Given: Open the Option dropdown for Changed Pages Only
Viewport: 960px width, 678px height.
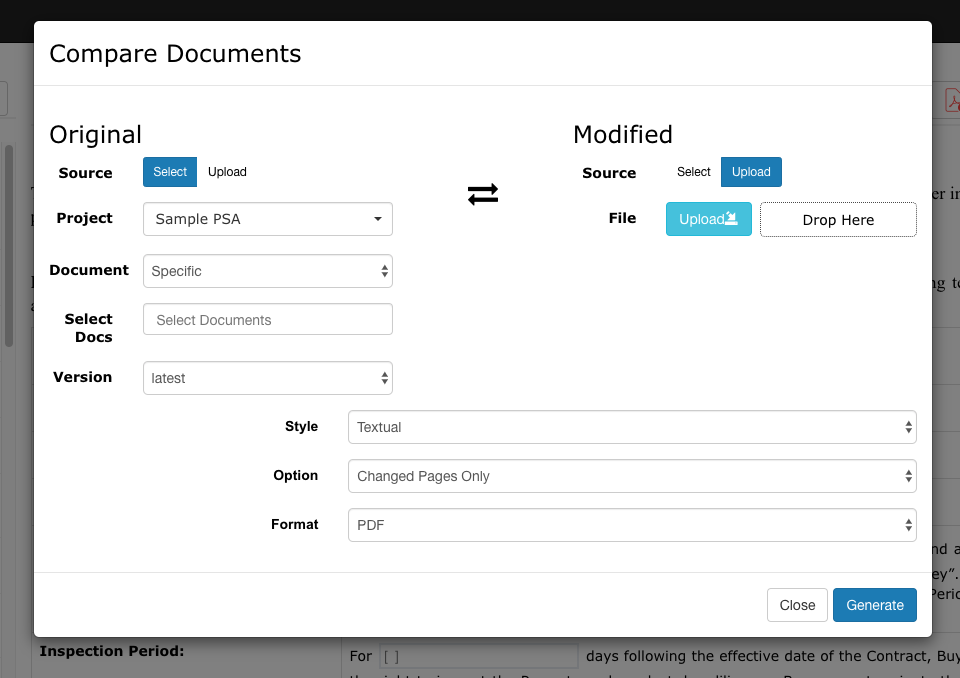Looking at the screenshot, I should 631,476.
